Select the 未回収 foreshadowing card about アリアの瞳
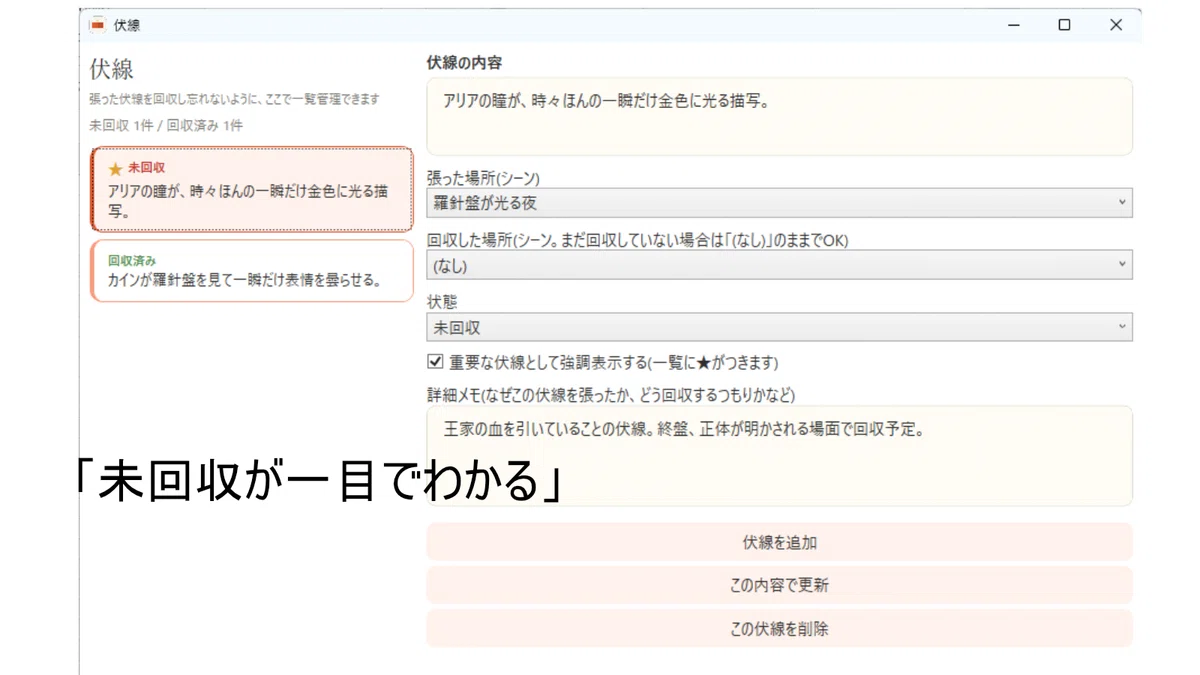The height and width of the screenshot is (675, 1200). point(251,190)
